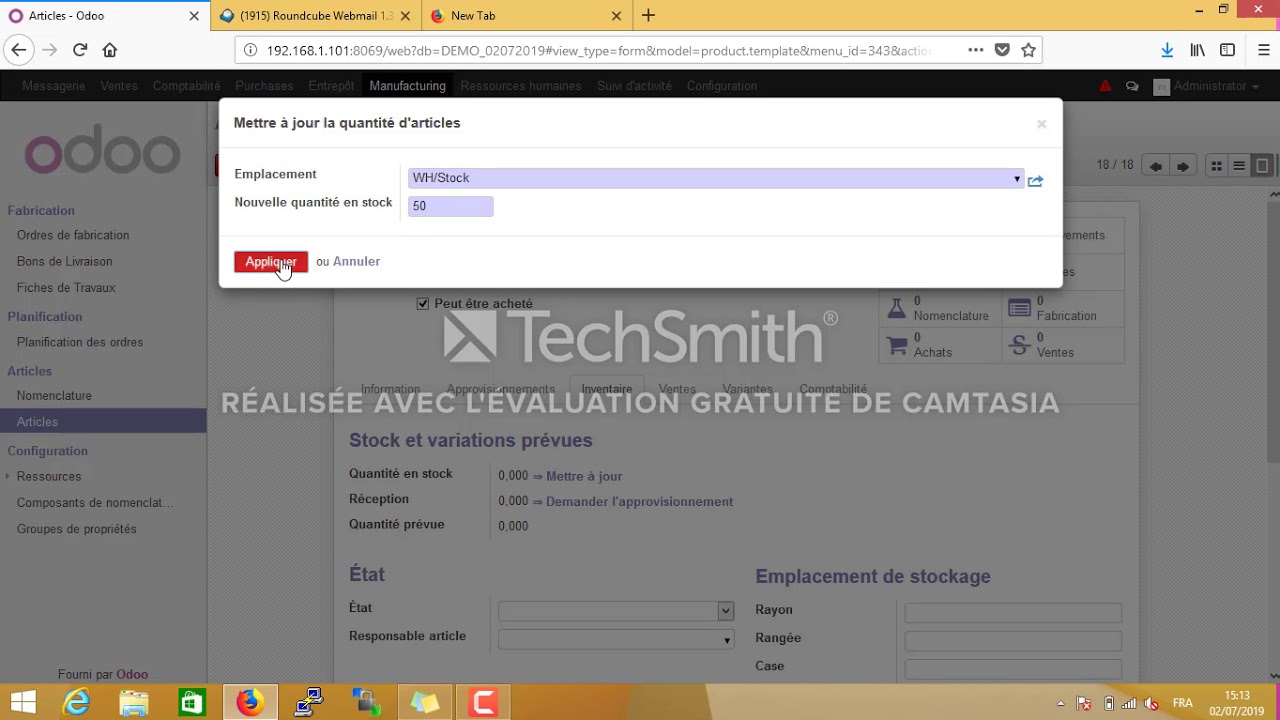The image size is (1280, 720).
Task: Open Manufacturing top menu
Action: 407,86
